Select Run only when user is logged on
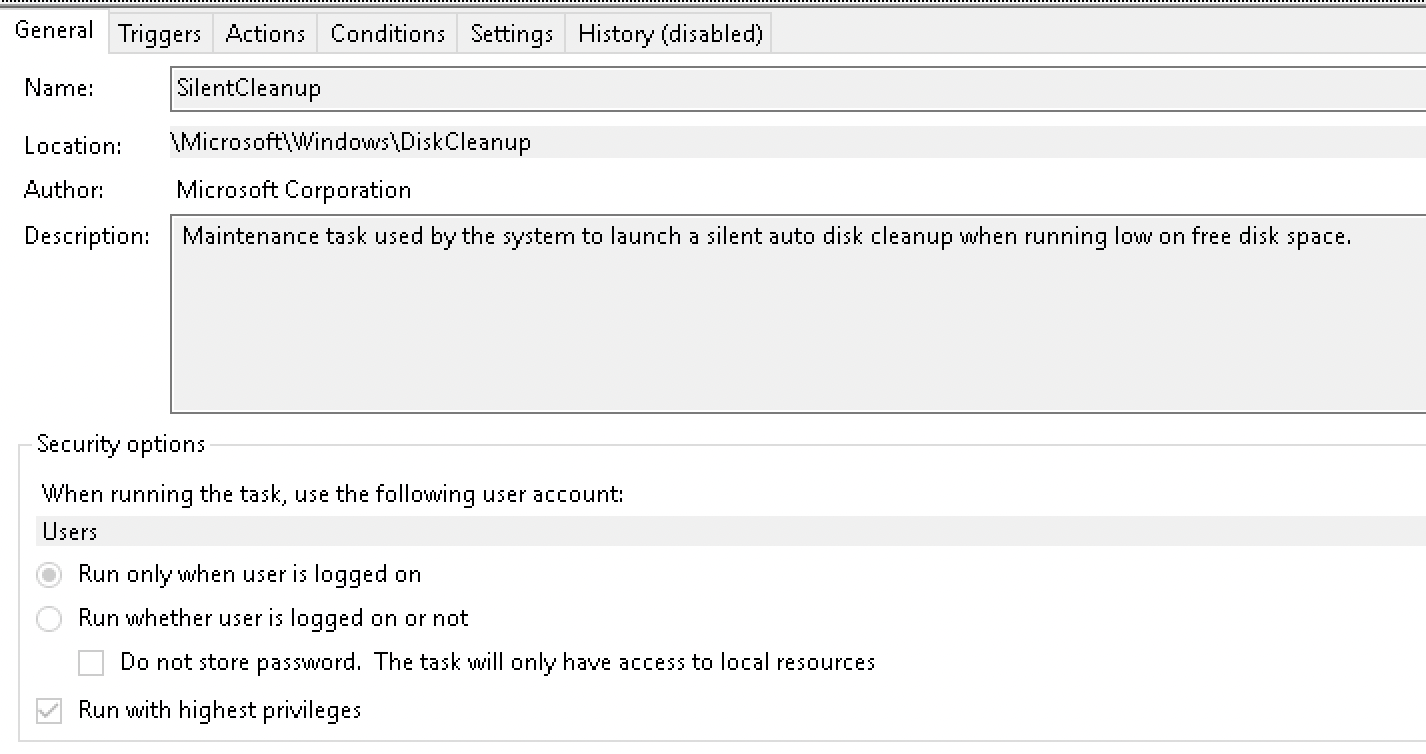This screenshot has width=1426, height=754. 49,575
